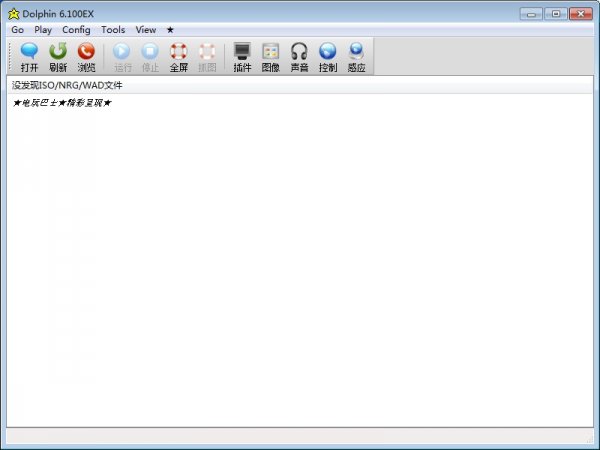Click the 浏览 (Browse) red phone icon

(x=86, y=51)
